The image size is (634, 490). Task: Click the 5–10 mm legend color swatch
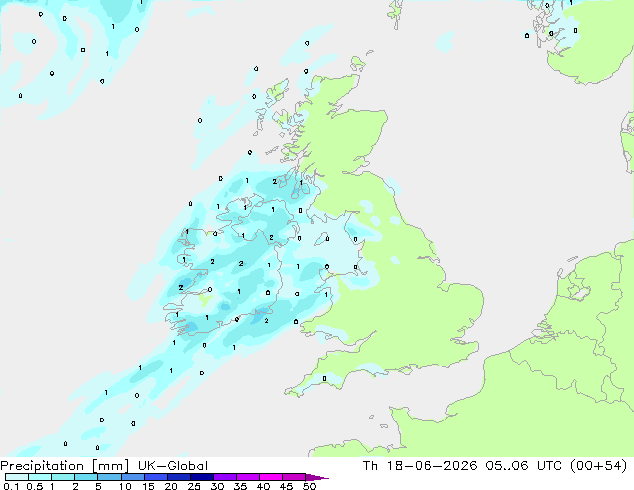pos(109,477)
